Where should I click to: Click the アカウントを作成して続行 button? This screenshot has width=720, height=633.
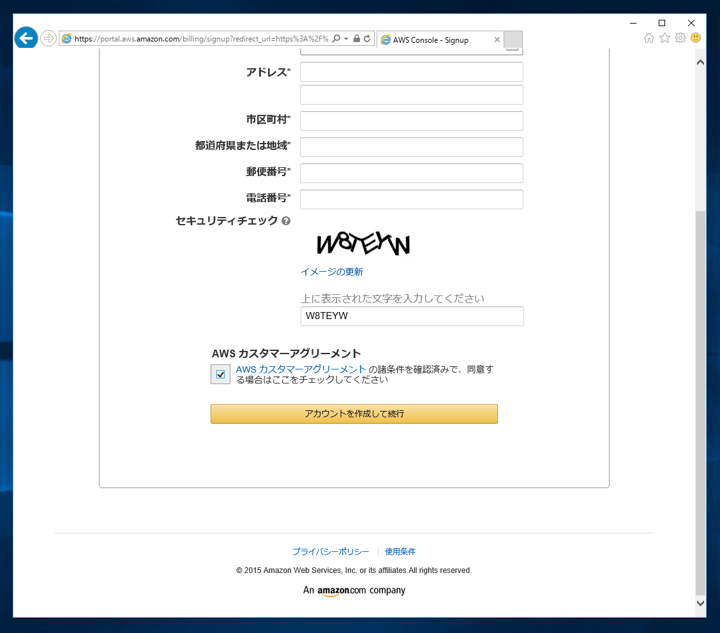pos(354,414)
